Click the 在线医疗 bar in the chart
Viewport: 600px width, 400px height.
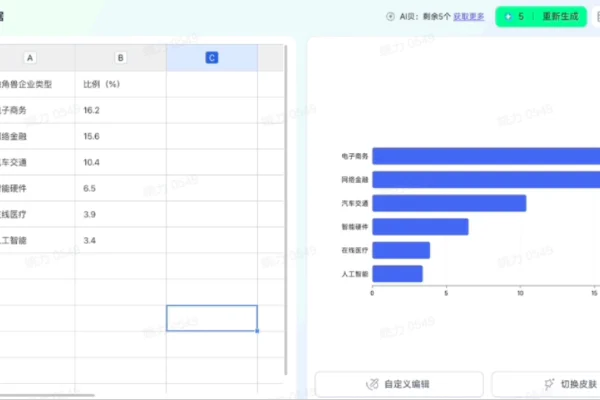point(401,250)
